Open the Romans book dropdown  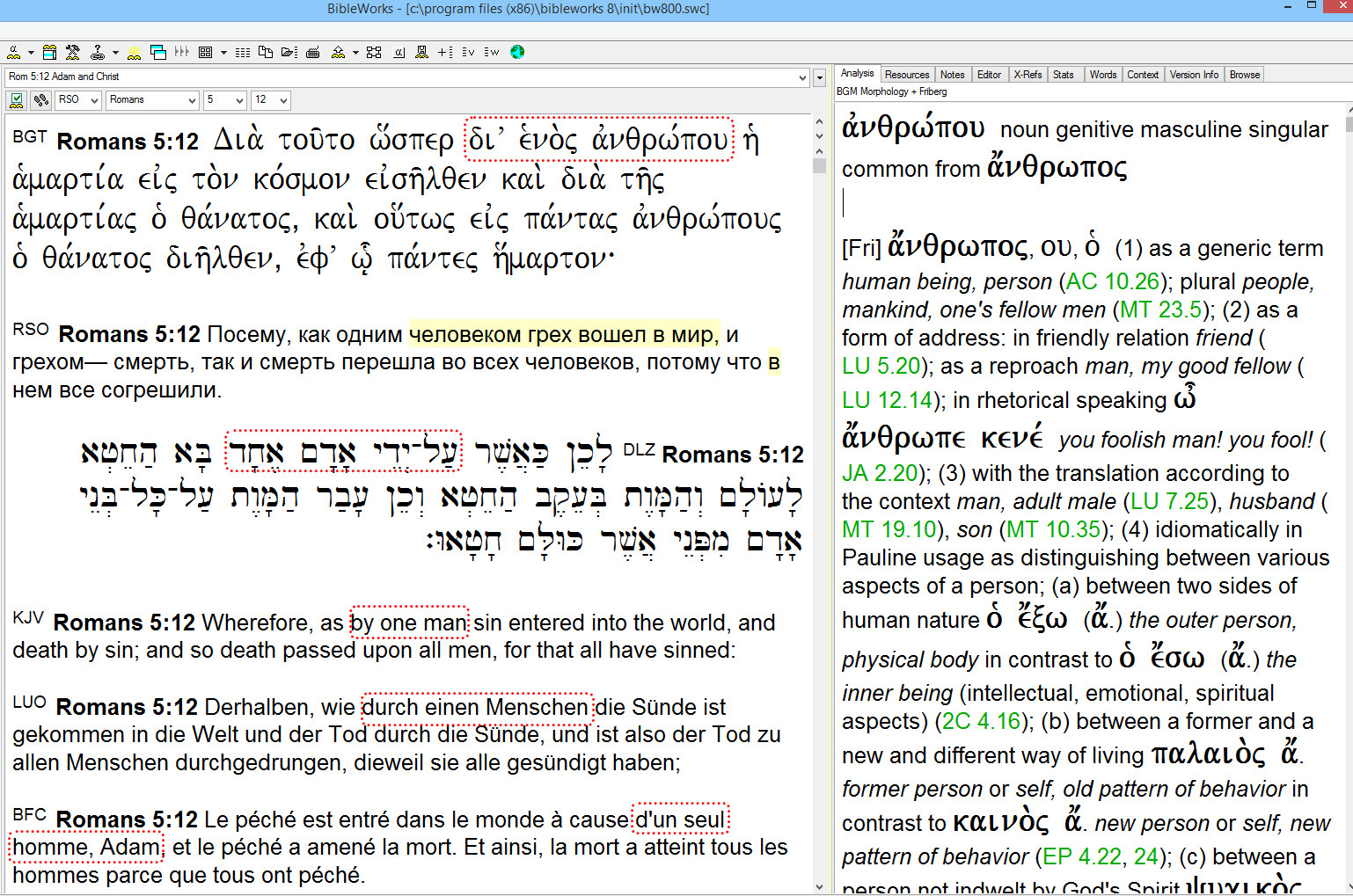coord(192,100)
